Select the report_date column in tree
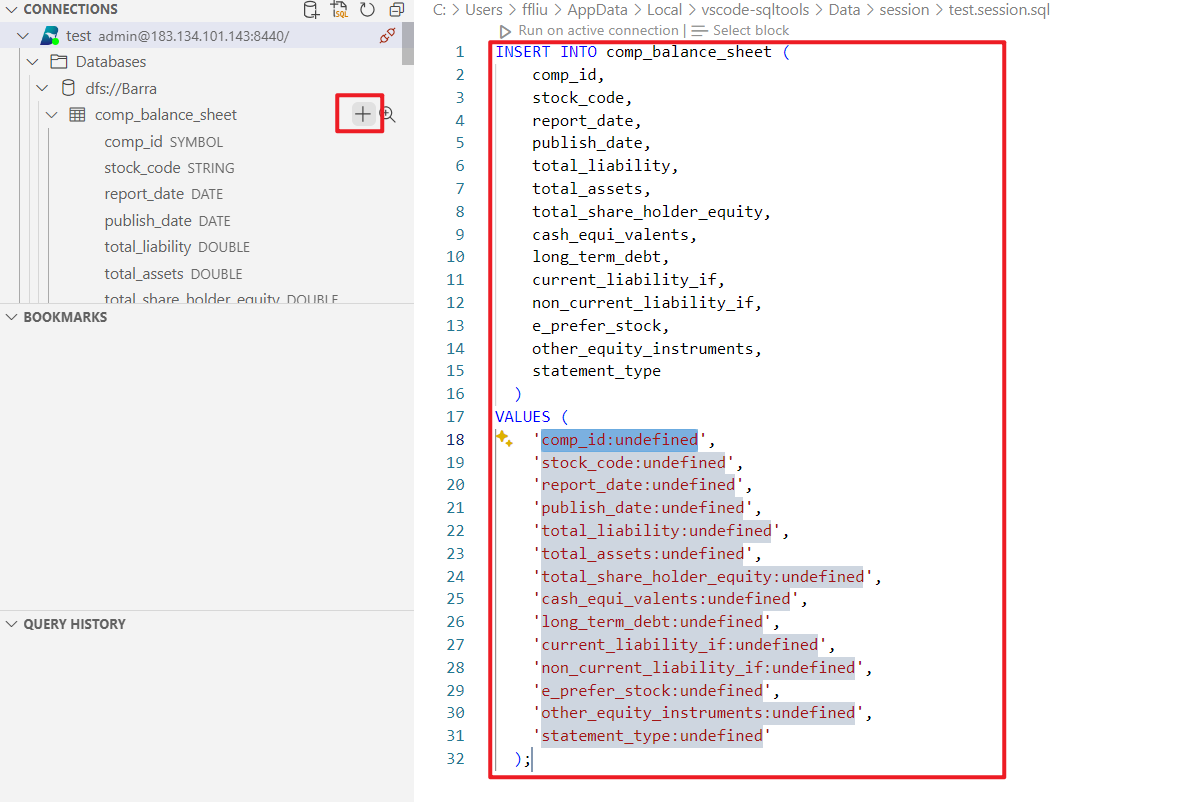The image size is (1187, 802). coord(144,194)
